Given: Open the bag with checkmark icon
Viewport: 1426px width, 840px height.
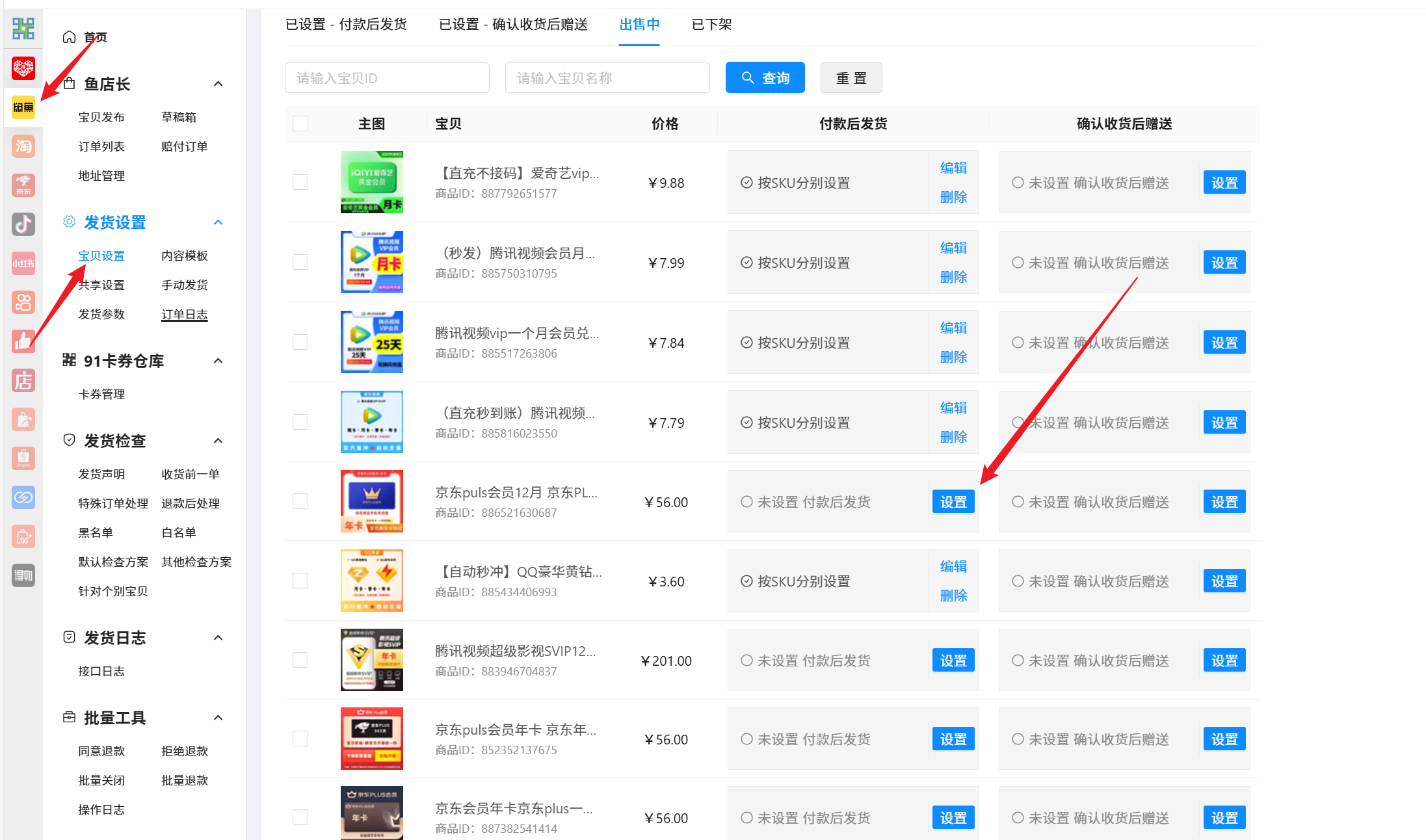Looking at the screenshot, I should click(23, 536).
